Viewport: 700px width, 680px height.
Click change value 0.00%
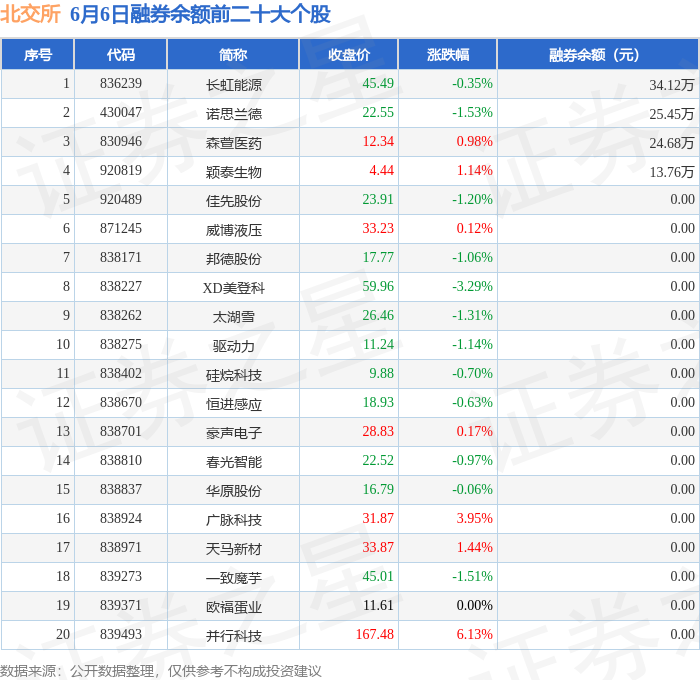coord(475,606)
